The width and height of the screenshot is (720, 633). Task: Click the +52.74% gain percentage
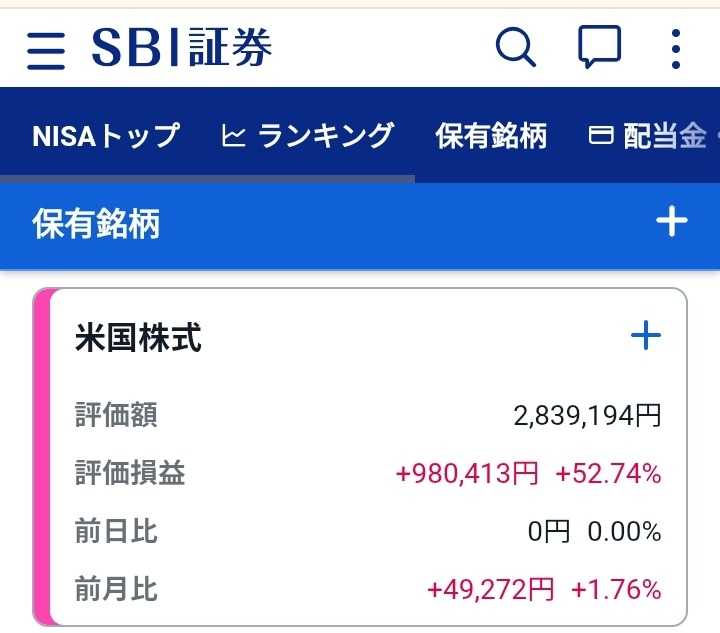(x=608, y=474)
